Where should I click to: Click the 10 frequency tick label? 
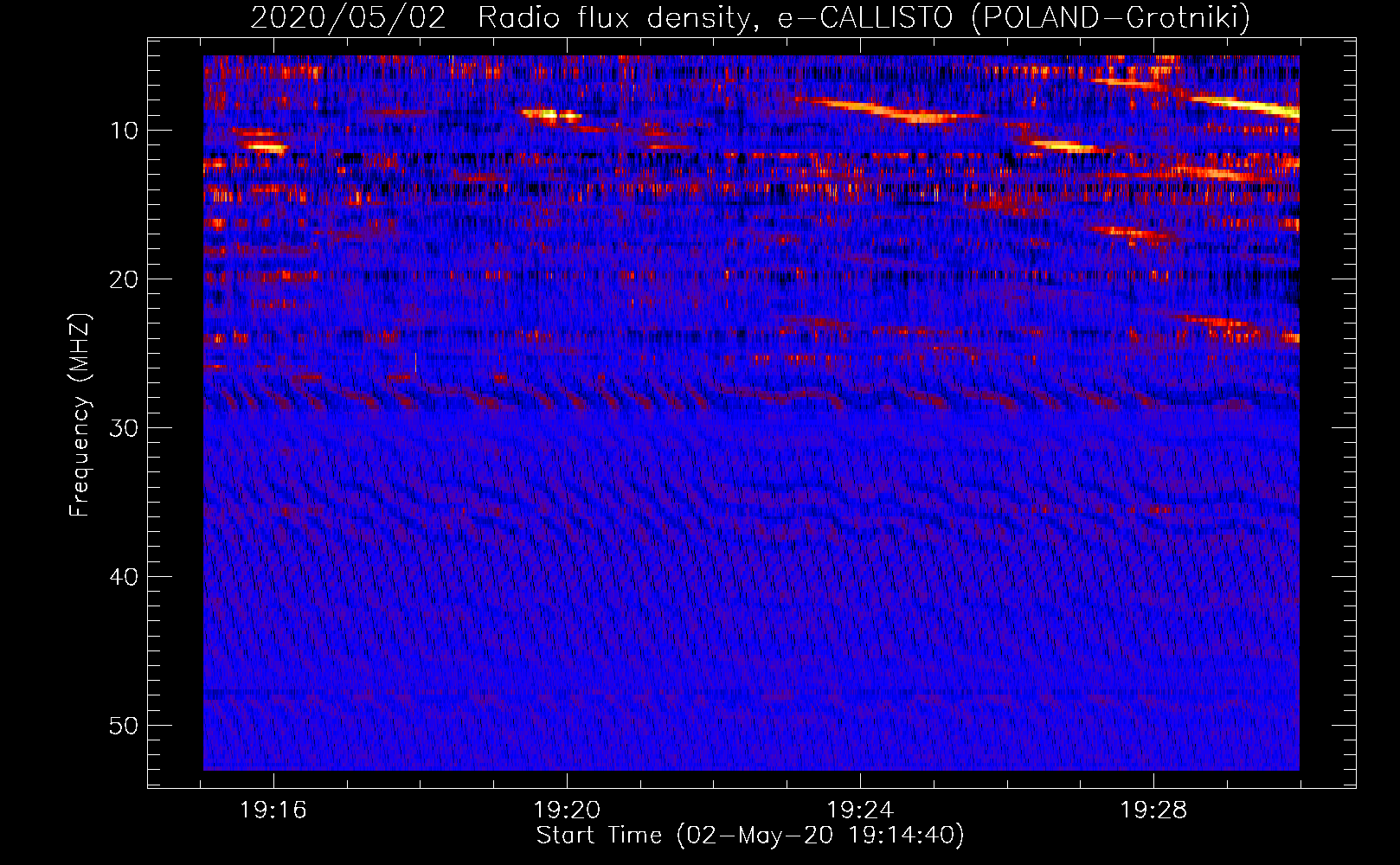[124, 131]
